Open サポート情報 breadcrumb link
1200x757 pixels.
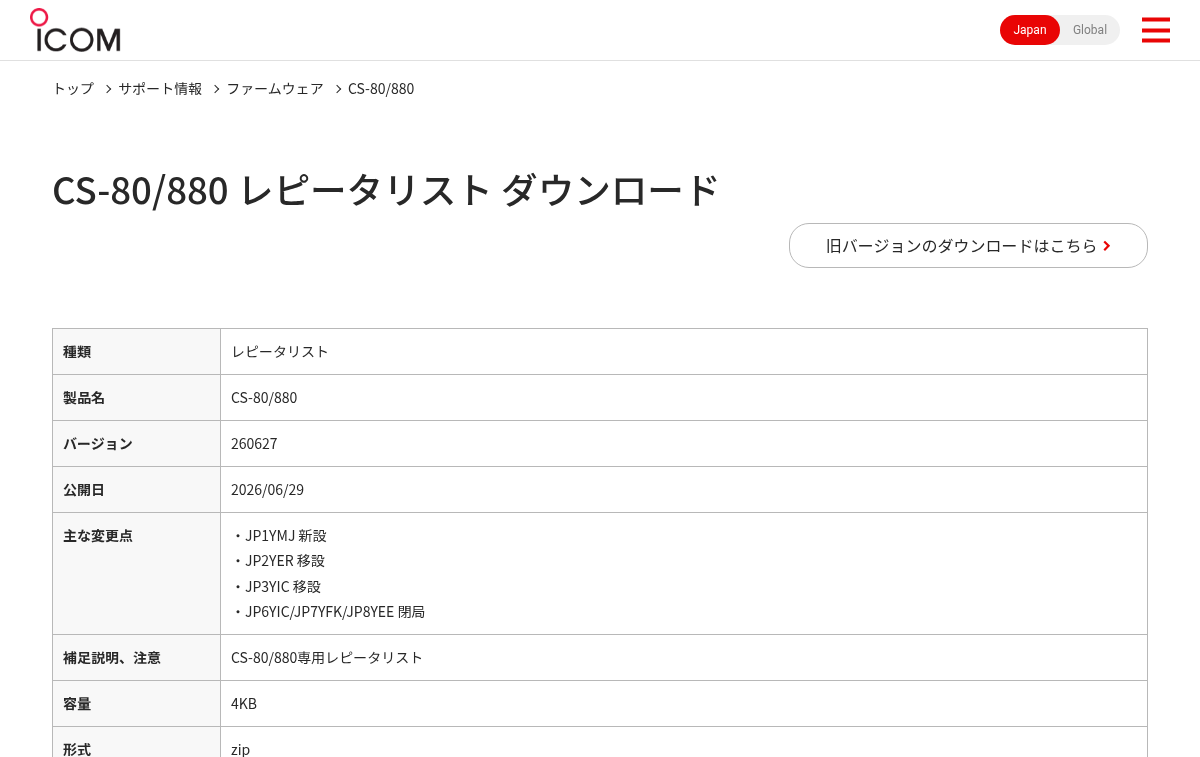(160, 89)
